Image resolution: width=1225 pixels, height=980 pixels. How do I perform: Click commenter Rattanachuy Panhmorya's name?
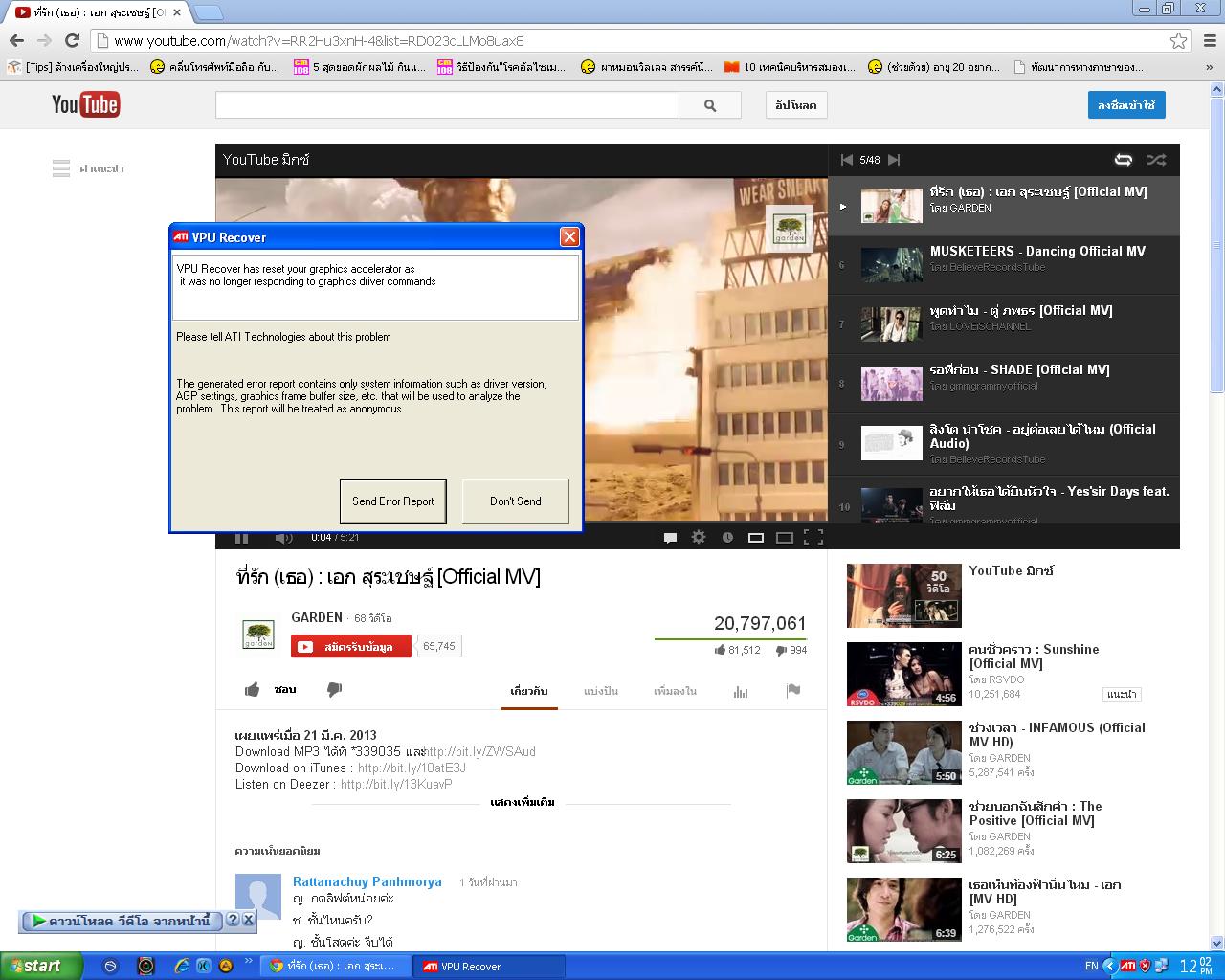click(x=367, y=881)
